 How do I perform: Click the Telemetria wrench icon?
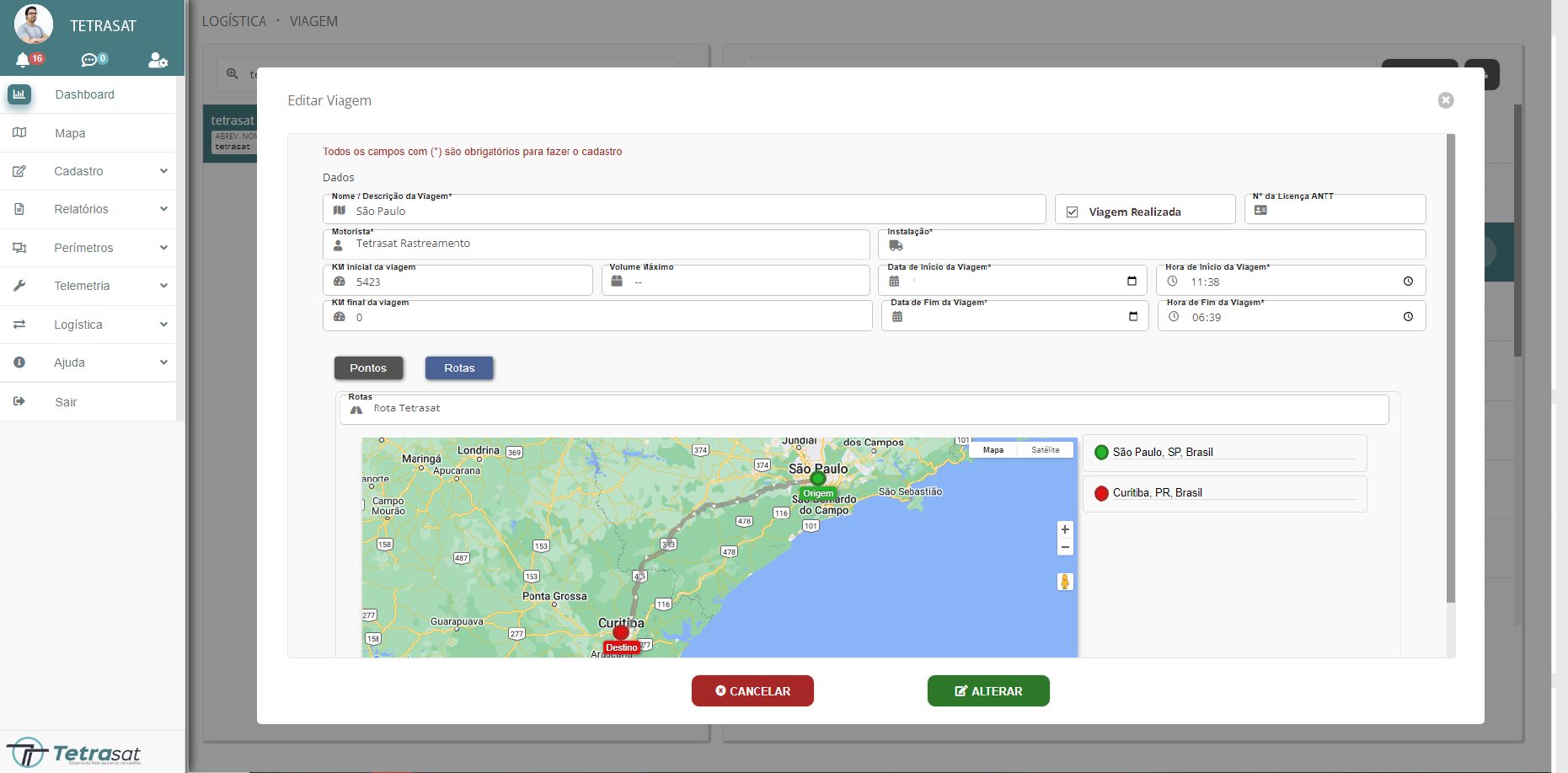pyautogui.click(x=19, y=286)
